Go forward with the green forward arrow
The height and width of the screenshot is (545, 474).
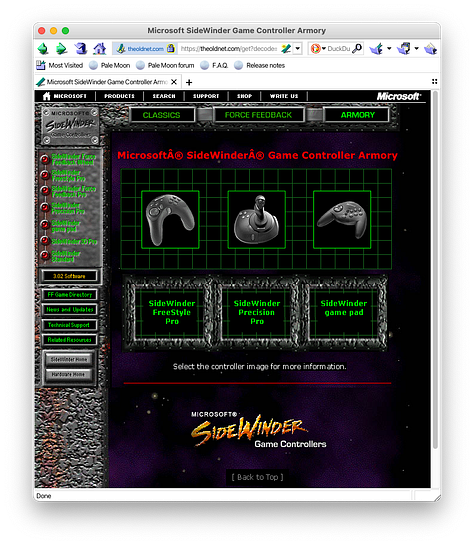click(x=62, y=49)
